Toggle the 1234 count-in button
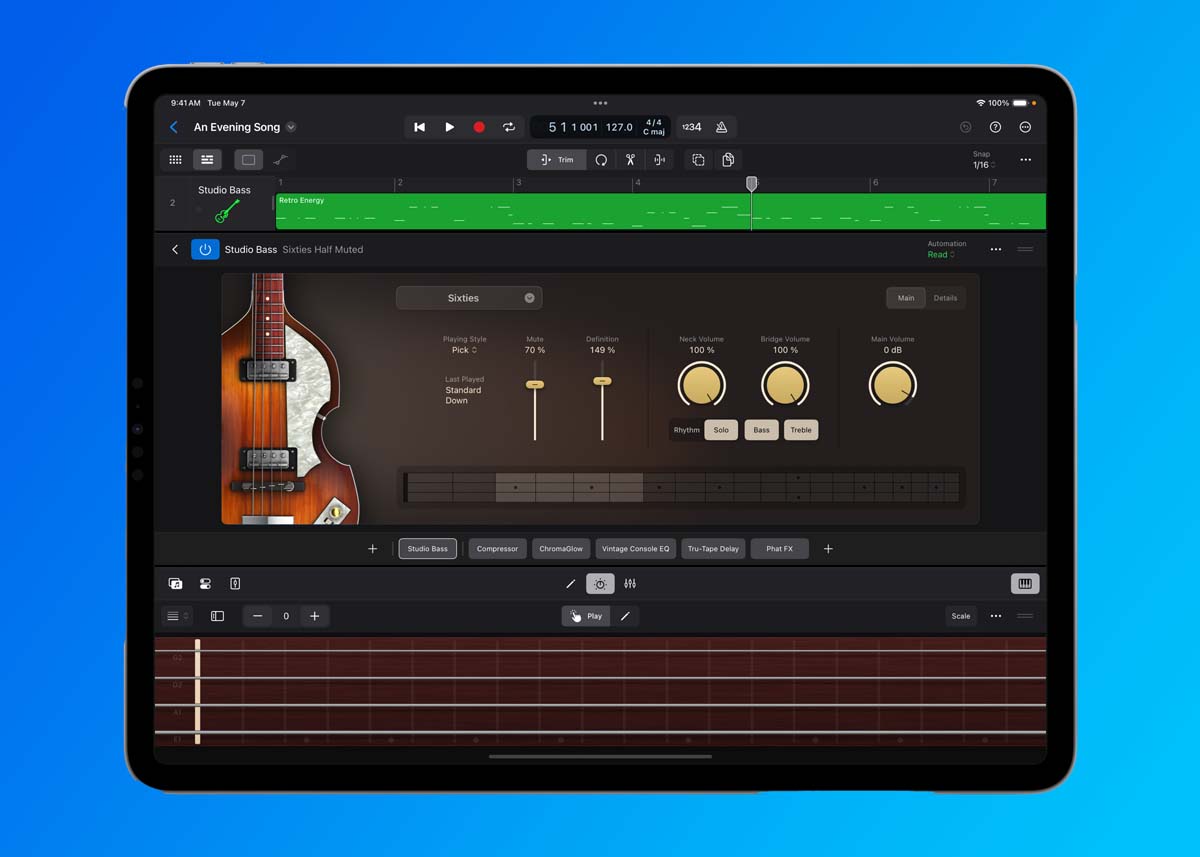This screenshot has width=1200, height=857. 691,127
